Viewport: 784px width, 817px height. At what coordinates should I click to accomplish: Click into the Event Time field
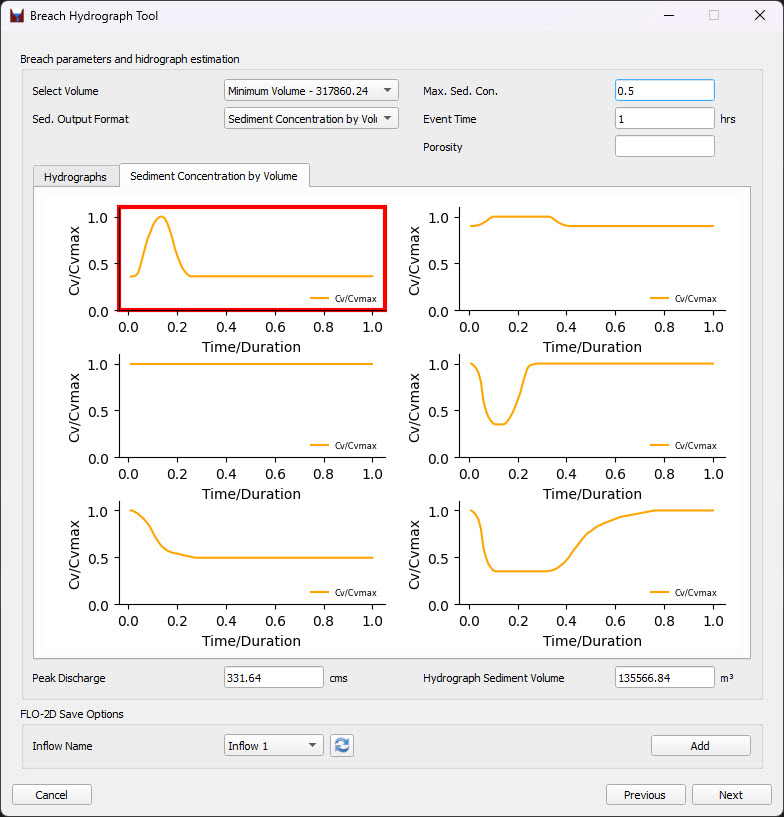(x=664, y=119)
